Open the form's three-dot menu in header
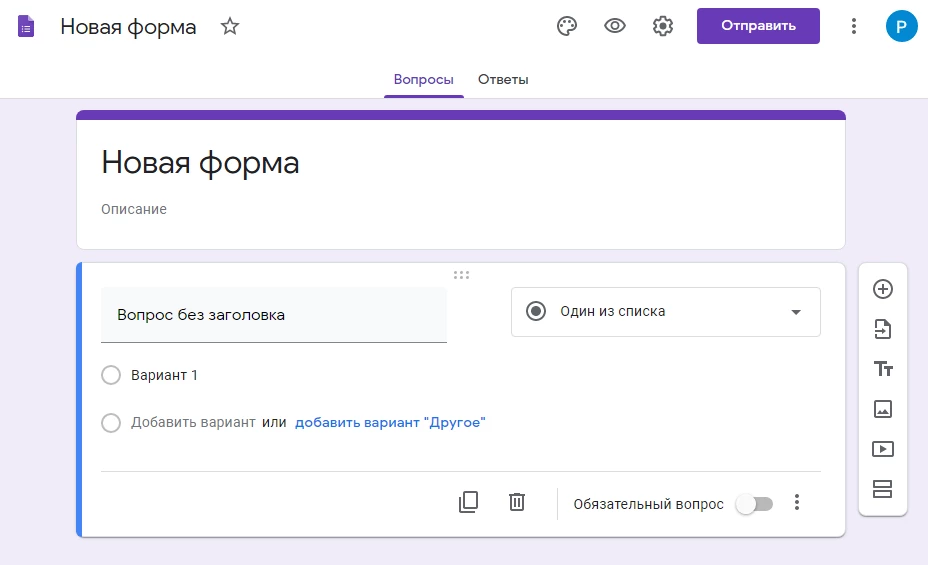928x565 pixels. [x=853, y=26]
